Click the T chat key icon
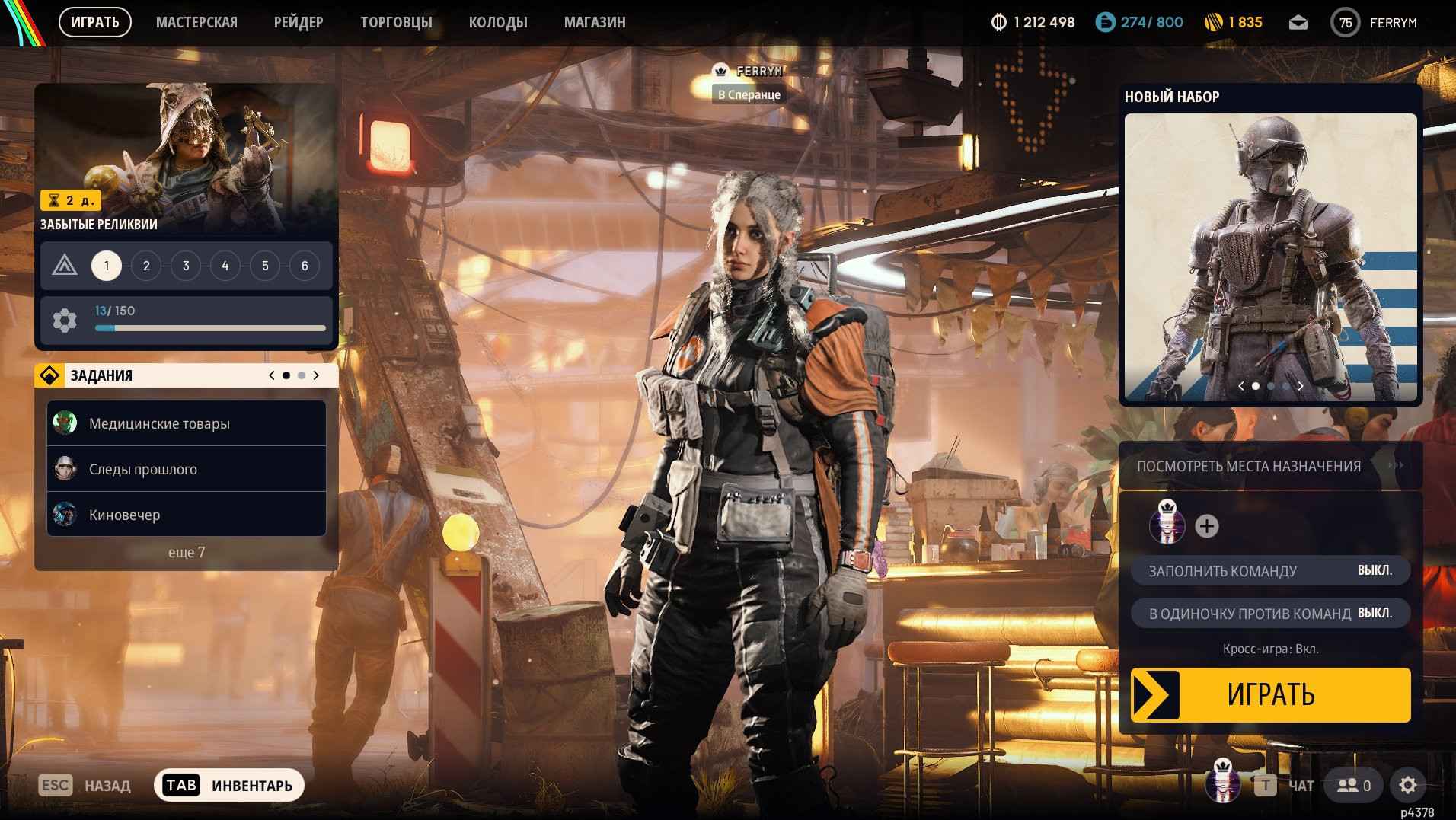 point(1265,785)
